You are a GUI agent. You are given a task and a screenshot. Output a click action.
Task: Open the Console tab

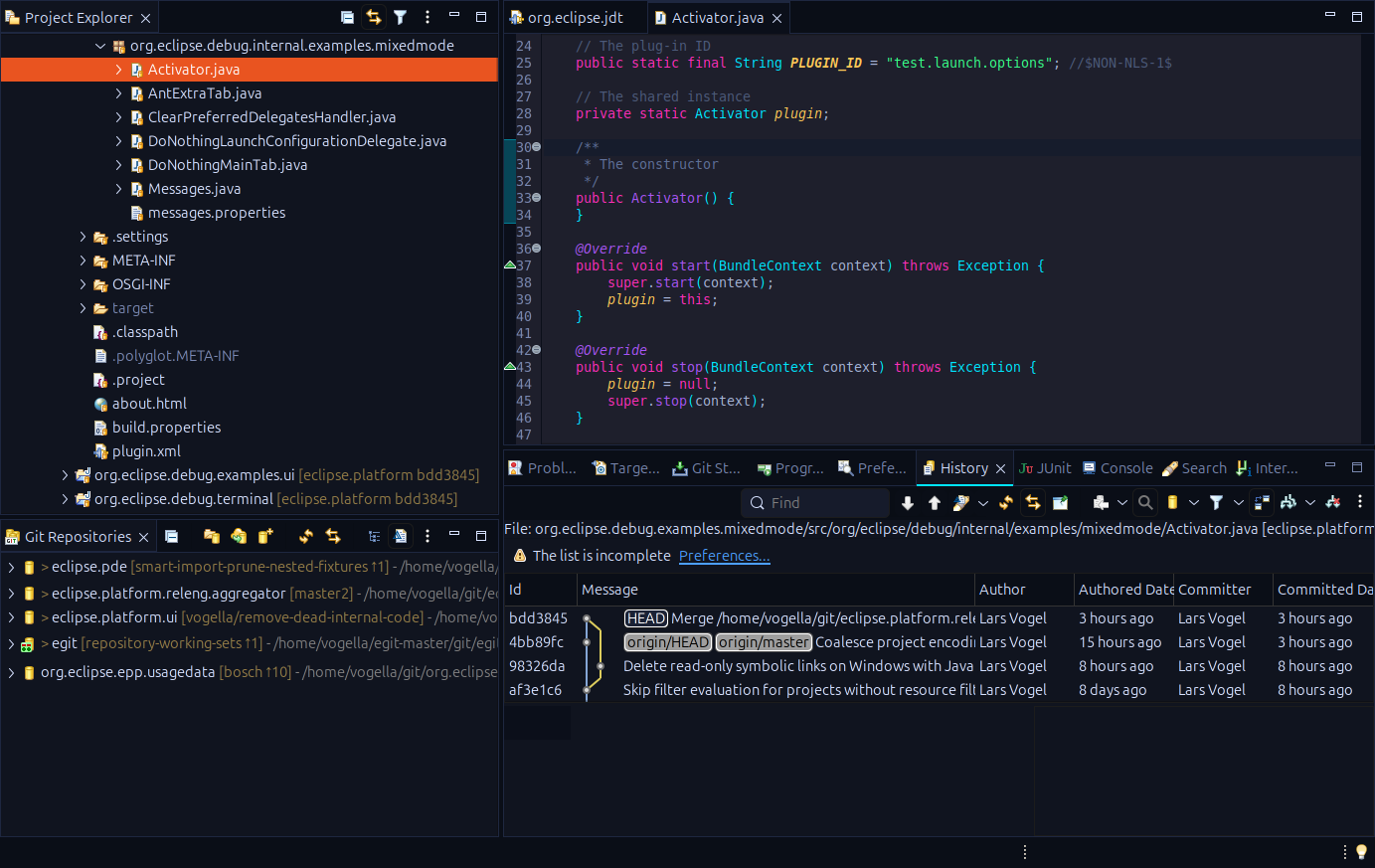point(1117,468)
